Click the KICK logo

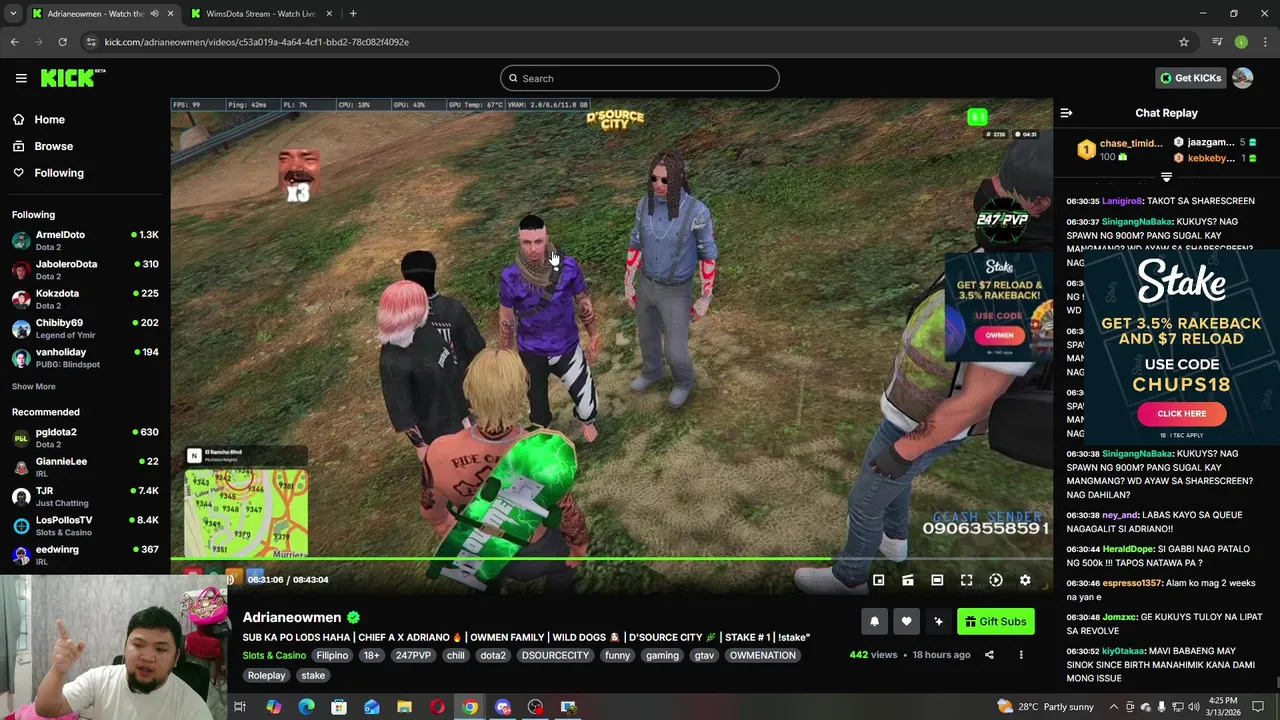(72, 78)
